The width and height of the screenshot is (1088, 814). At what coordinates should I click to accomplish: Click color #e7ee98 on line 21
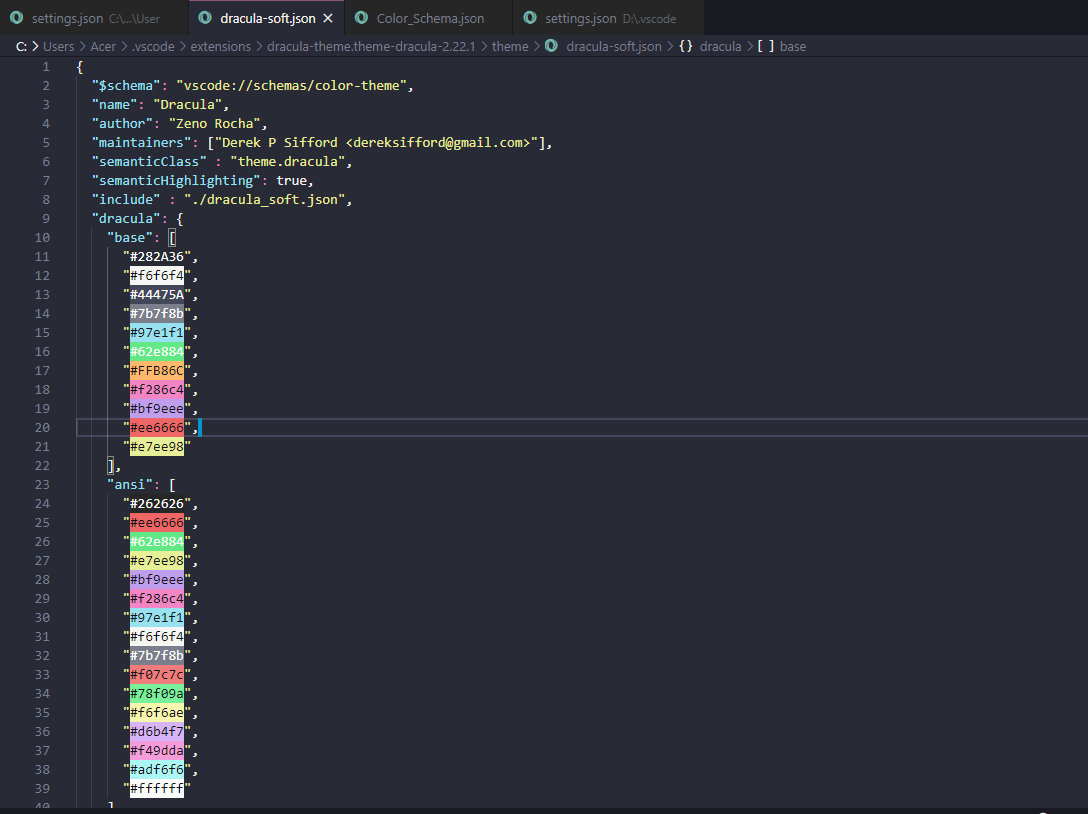coord(157,447)
